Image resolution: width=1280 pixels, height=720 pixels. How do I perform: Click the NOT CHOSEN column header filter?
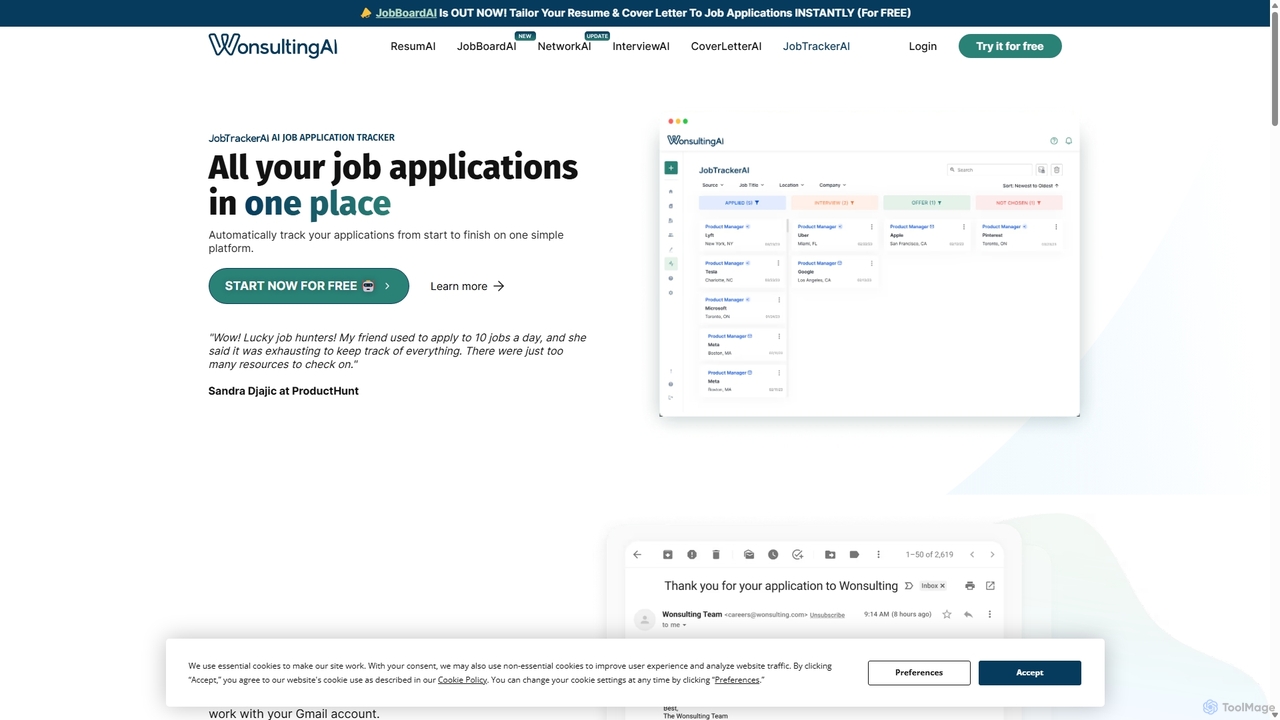[x=1018, y=203]
